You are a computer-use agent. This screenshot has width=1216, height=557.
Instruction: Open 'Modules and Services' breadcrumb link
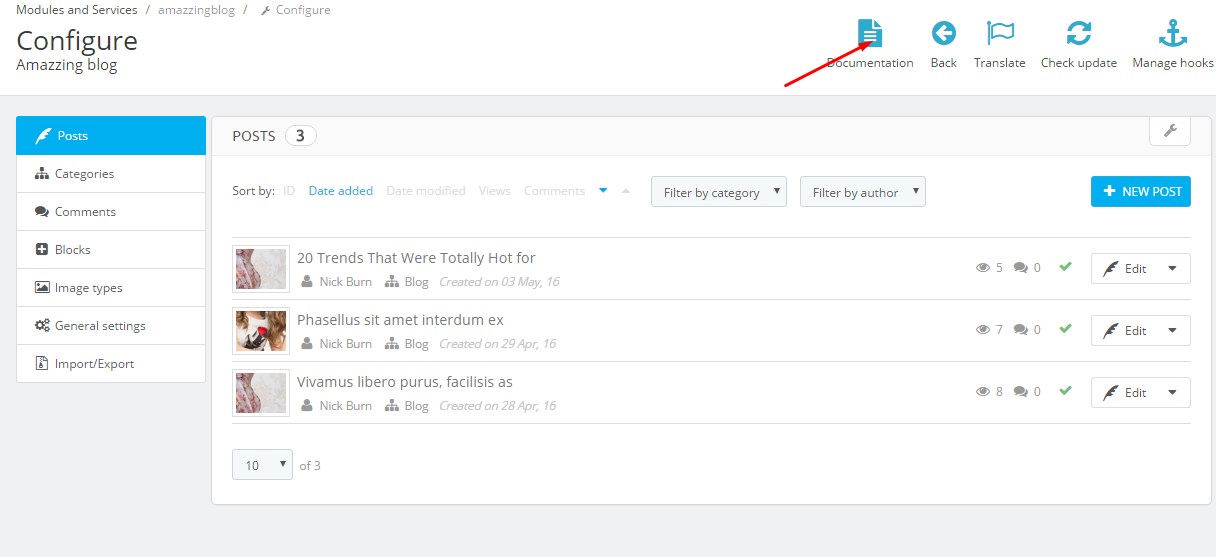tap(77, 10)
